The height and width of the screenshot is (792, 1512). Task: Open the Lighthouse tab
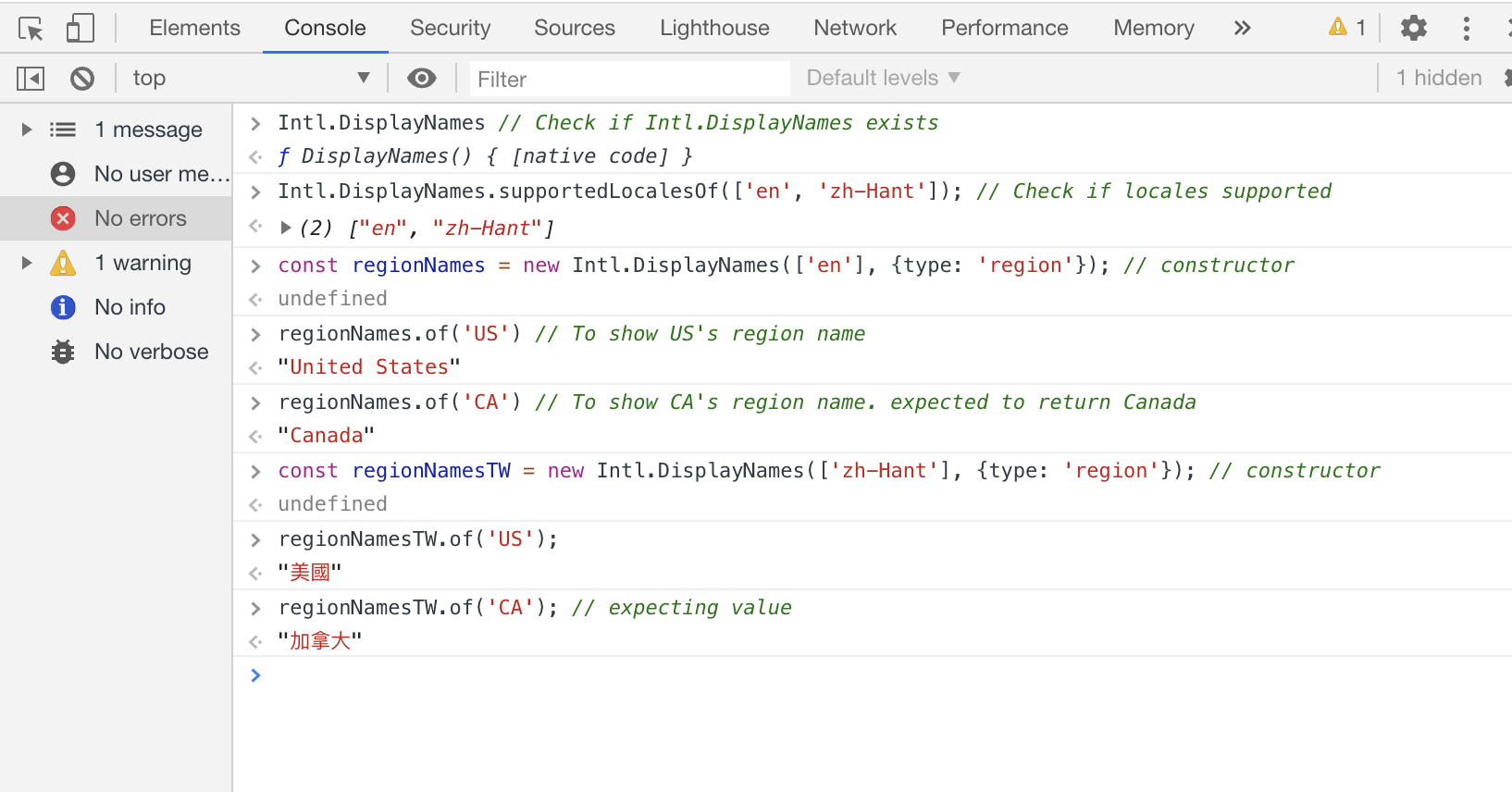point(713,29)
